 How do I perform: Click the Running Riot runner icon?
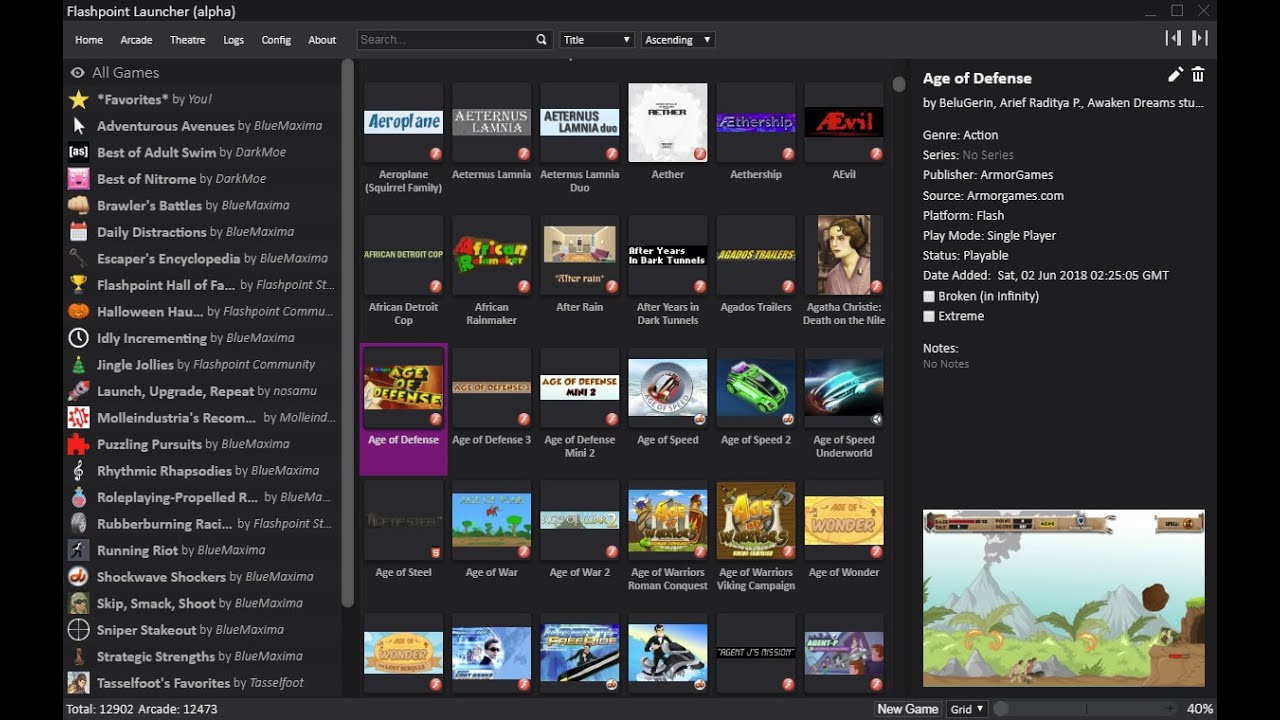(x=78, y=550)
